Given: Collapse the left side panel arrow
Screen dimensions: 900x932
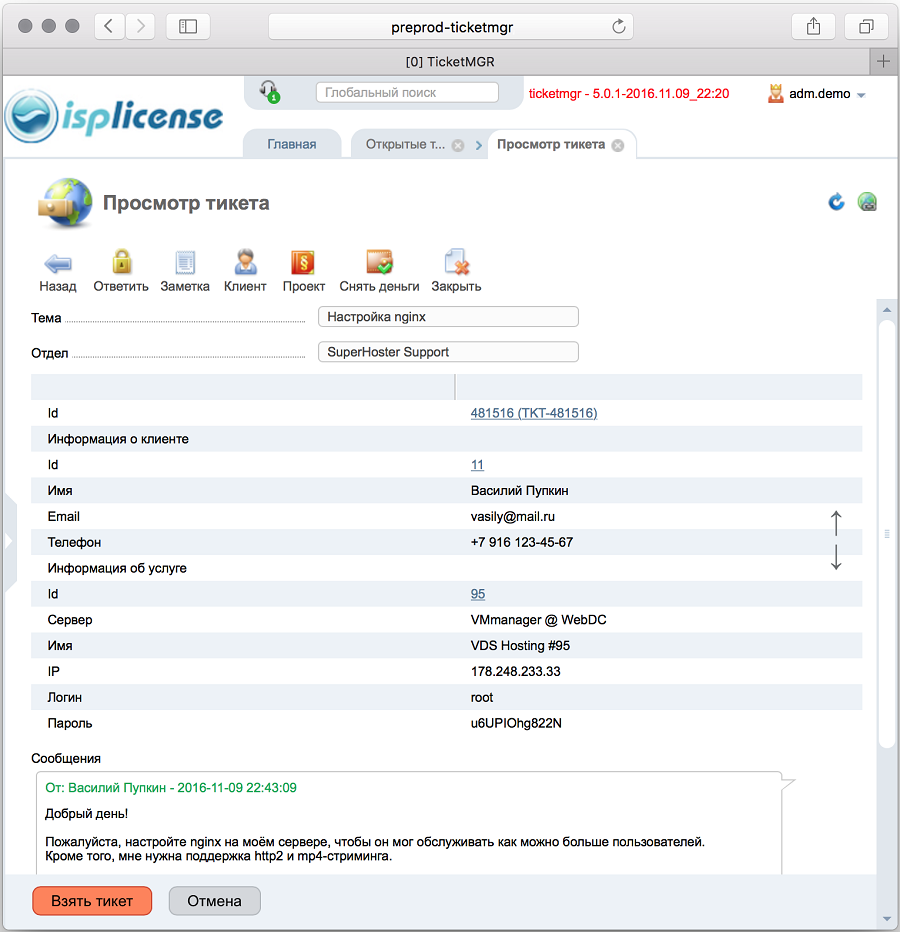Looking at the screenshot, I should point(8,538).
